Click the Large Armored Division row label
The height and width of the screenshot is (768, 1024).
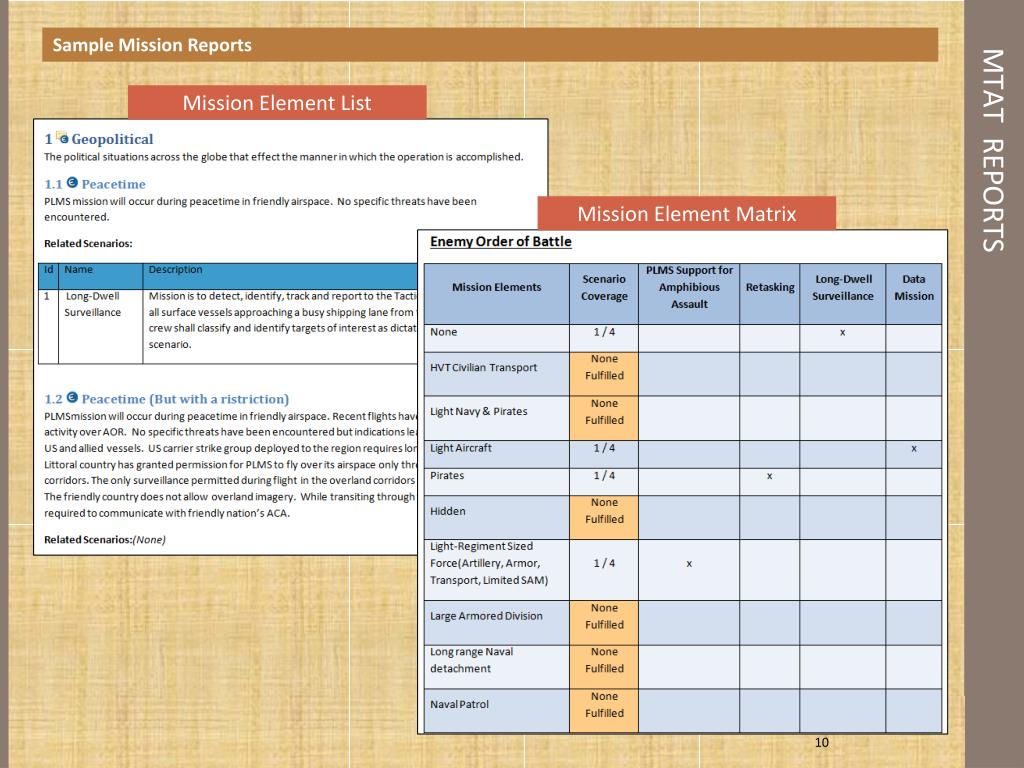click(x=486, y=616)
